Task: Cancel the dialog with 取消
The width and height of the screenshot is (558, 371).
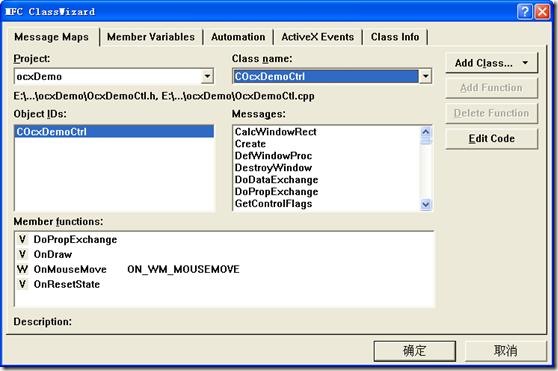Action: [506, 351]
